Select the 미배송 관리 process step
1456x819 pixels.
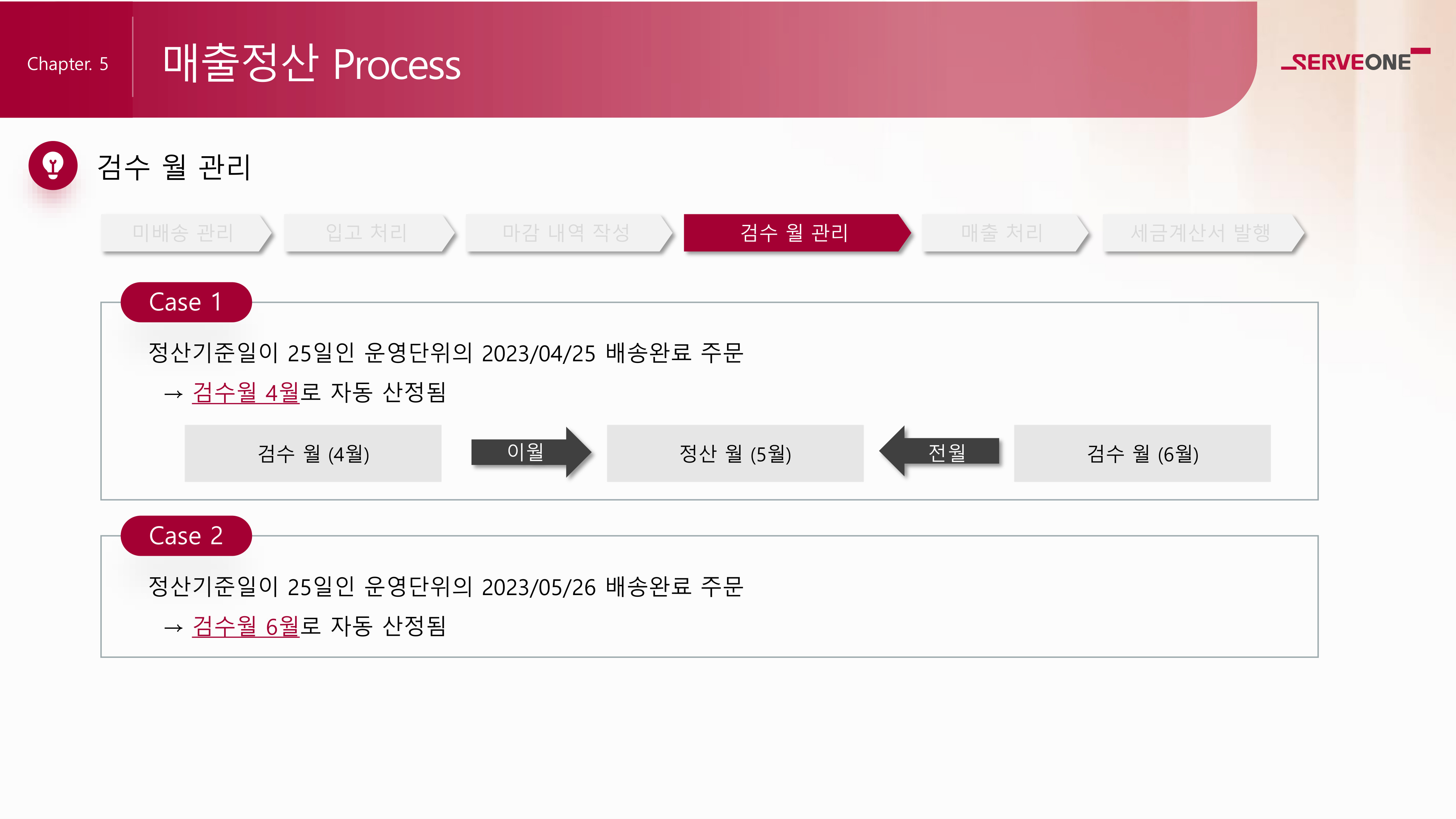pyautogui.click(x=183, y=232)
